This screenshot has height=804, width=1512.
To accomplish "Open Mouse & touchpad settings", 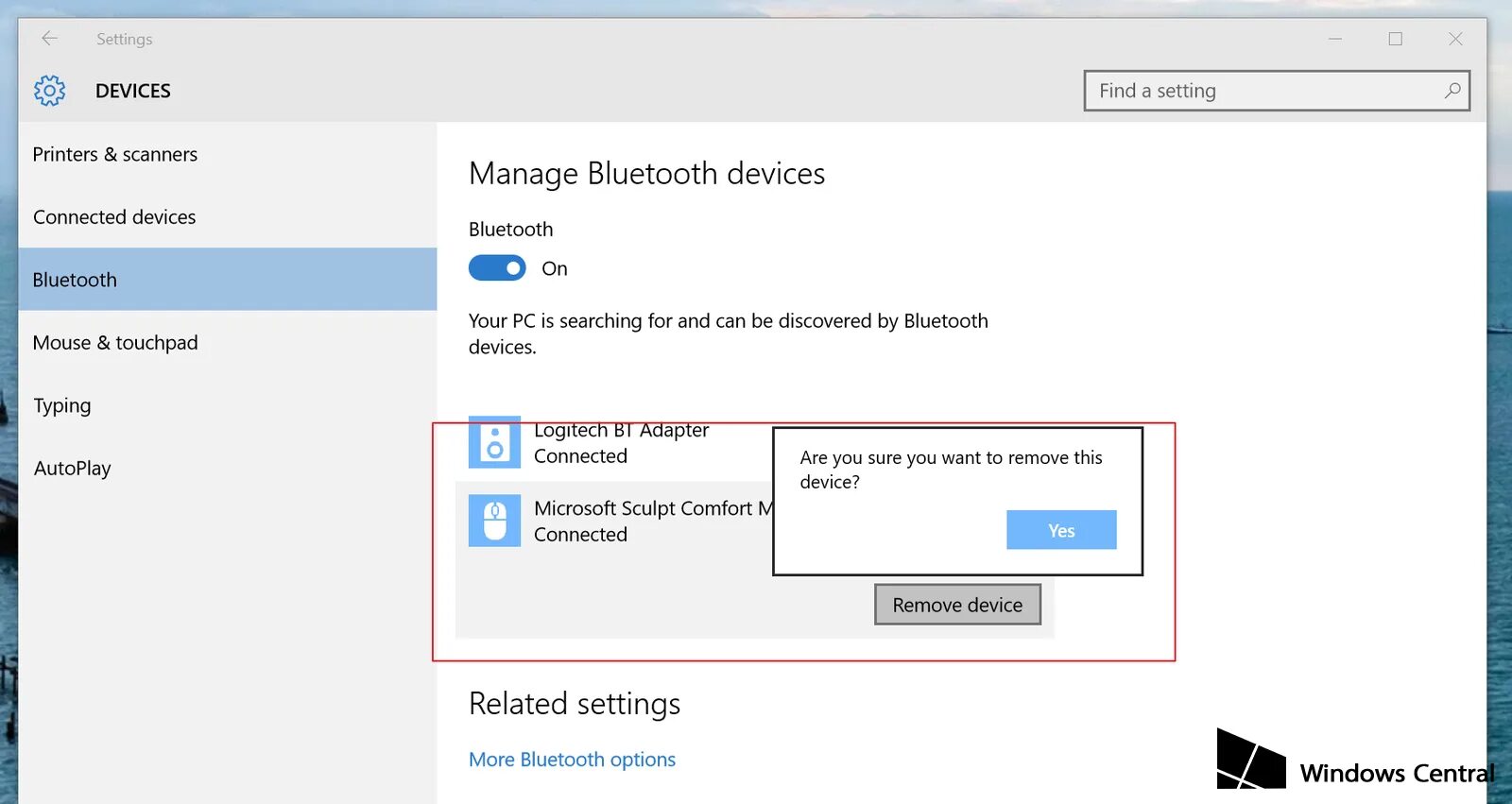I will (x=228, y=343).
